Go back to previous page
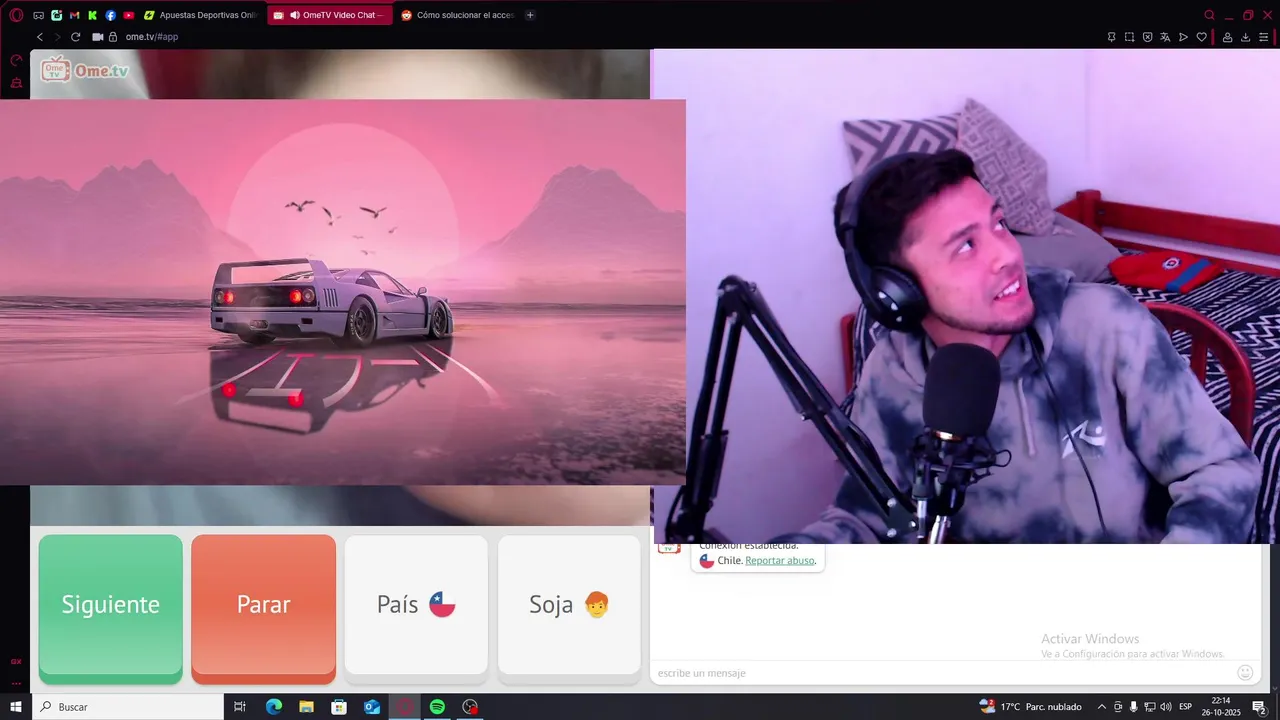1280x720 pixels. (x=40, y=37)
